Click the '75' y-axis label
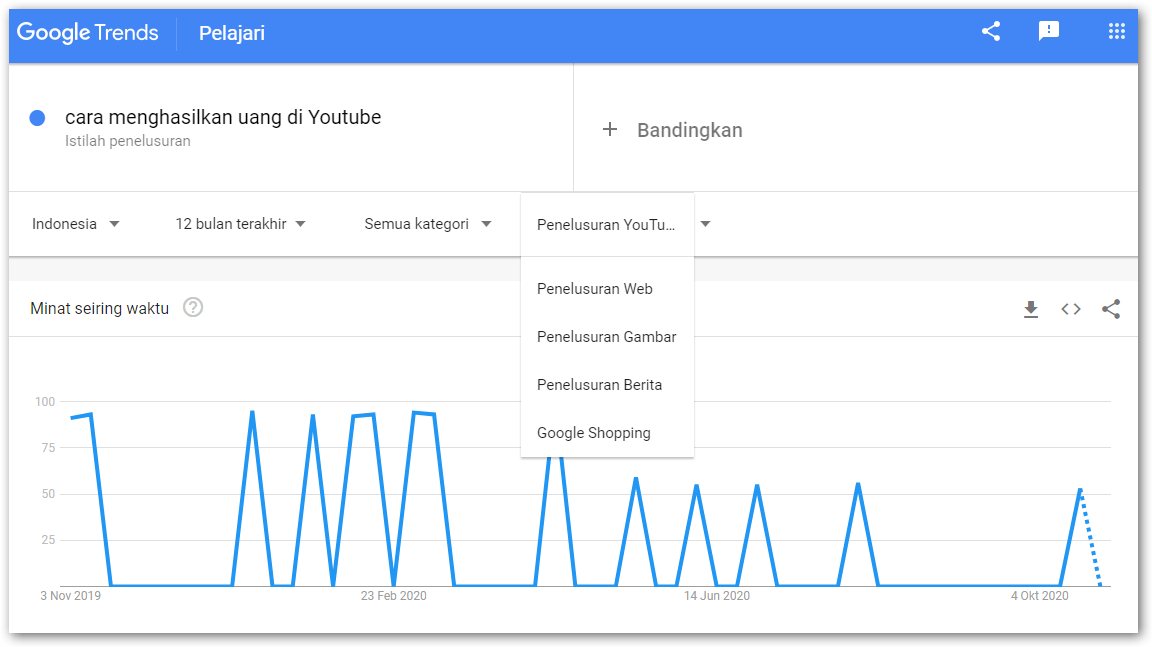Screen dimensions: 1152x647 pos(48,448)
